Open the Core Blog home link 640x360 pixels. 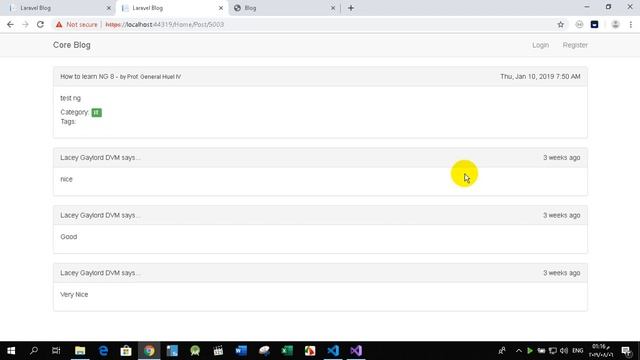click(72, 45)
